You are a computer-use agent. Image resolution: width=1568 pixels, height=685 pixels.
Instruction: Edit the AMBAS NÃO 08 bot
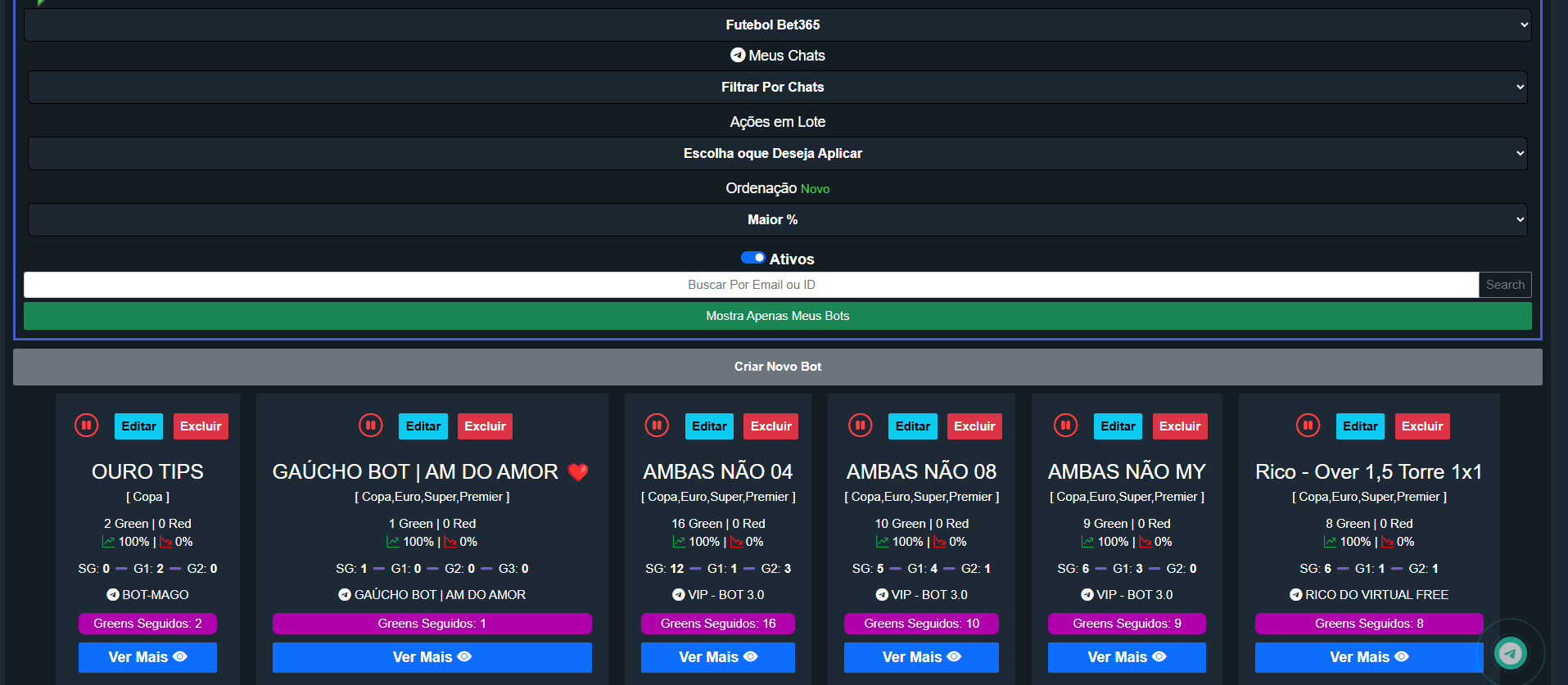click(x=913, y=426)
